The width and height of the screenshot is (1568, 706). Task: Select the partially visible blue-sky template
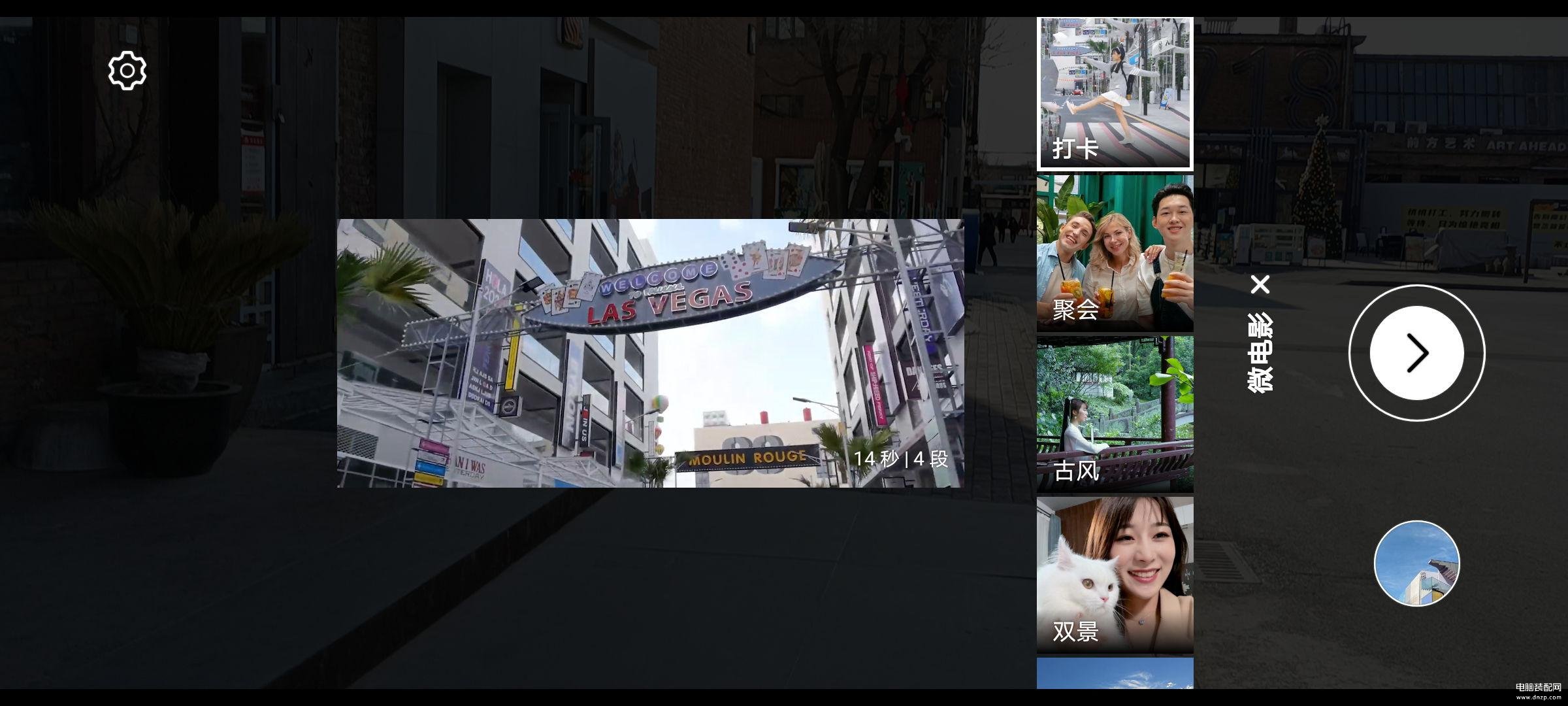[1115, 673]
